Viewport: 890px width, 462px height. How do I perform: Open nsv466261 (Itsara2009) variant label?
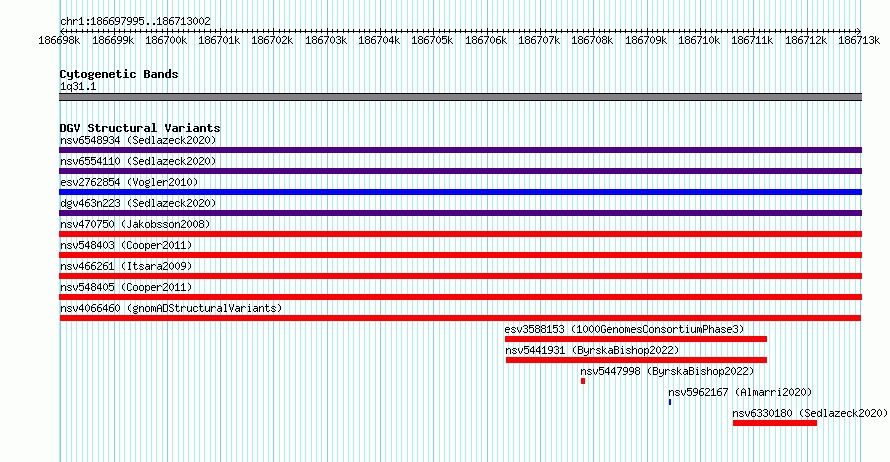(x=126, y=266)
